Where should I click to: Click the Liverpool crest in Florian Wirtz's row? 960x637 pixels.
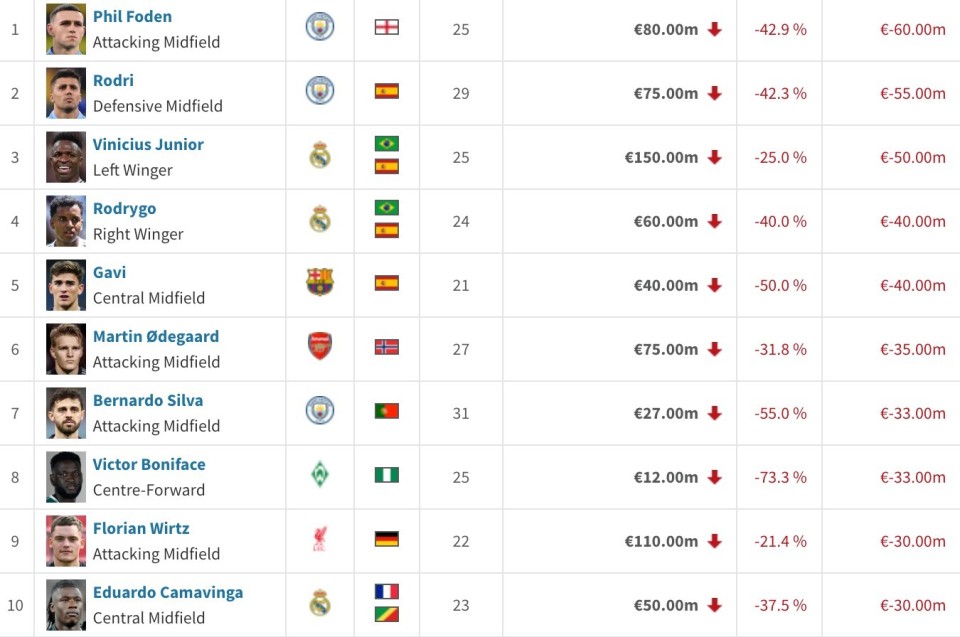click(320, 539)
